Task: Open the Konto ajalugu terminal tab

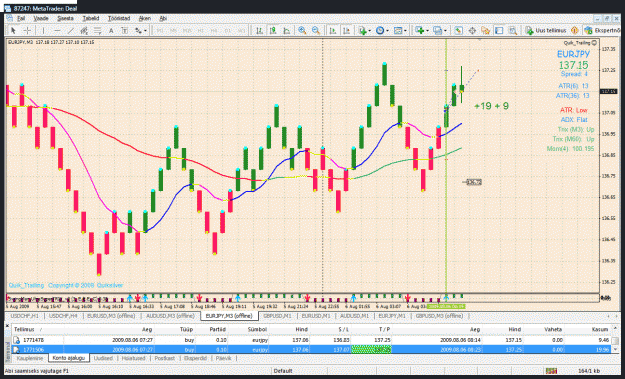Action: [x=69, y=358]
